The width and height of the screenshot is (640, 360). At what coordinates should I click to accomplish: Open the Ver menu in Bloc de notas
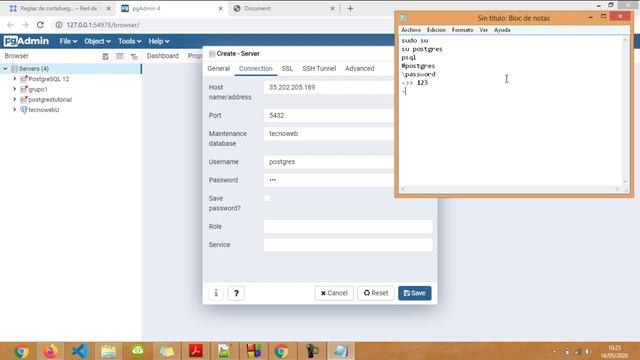click(x=484, y=30)
